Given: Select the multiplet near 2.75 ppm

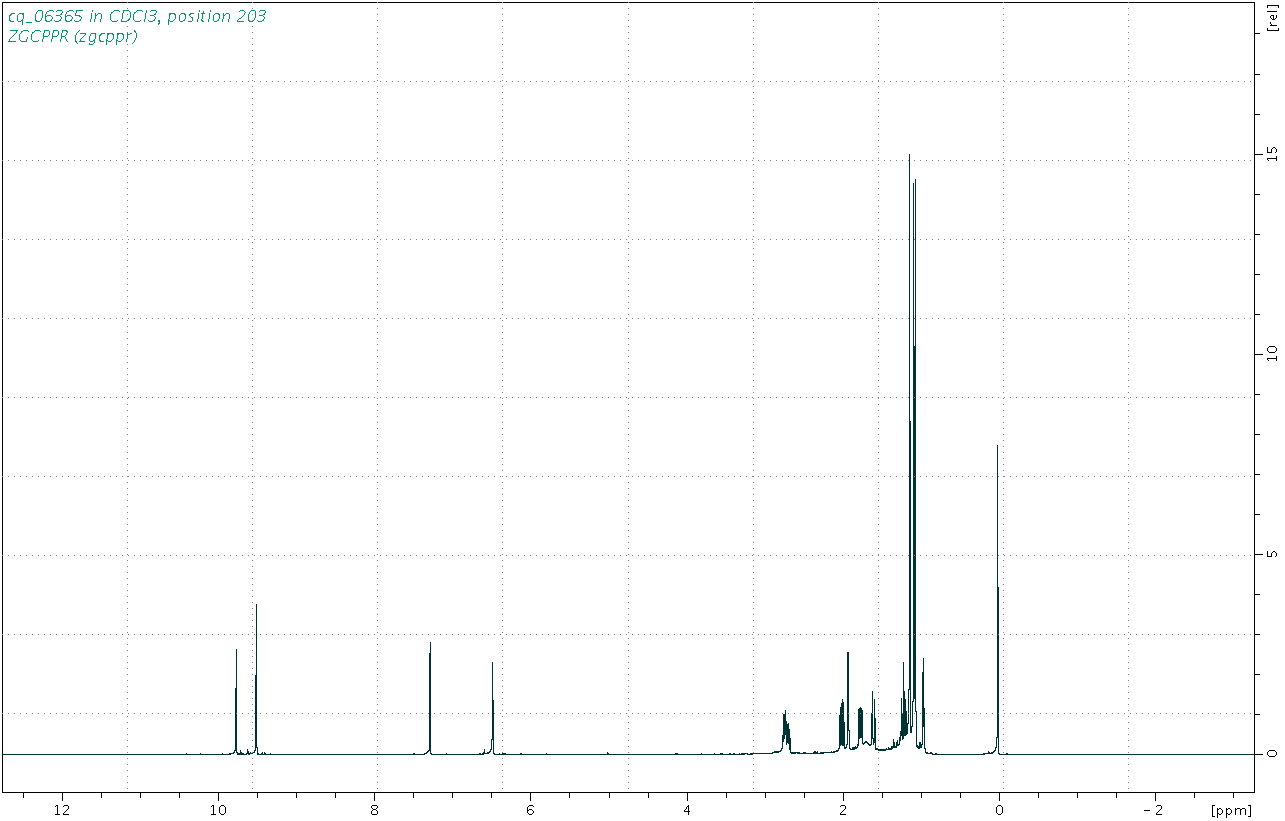Looking at the screenshot, I should tap(785, 730).
